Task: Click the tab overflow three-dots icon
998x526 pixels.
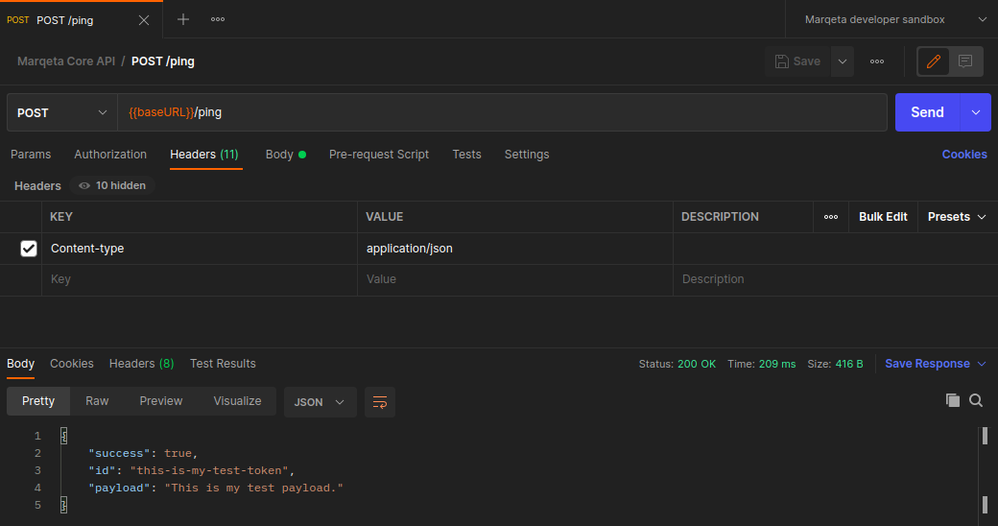Action: 217,19
